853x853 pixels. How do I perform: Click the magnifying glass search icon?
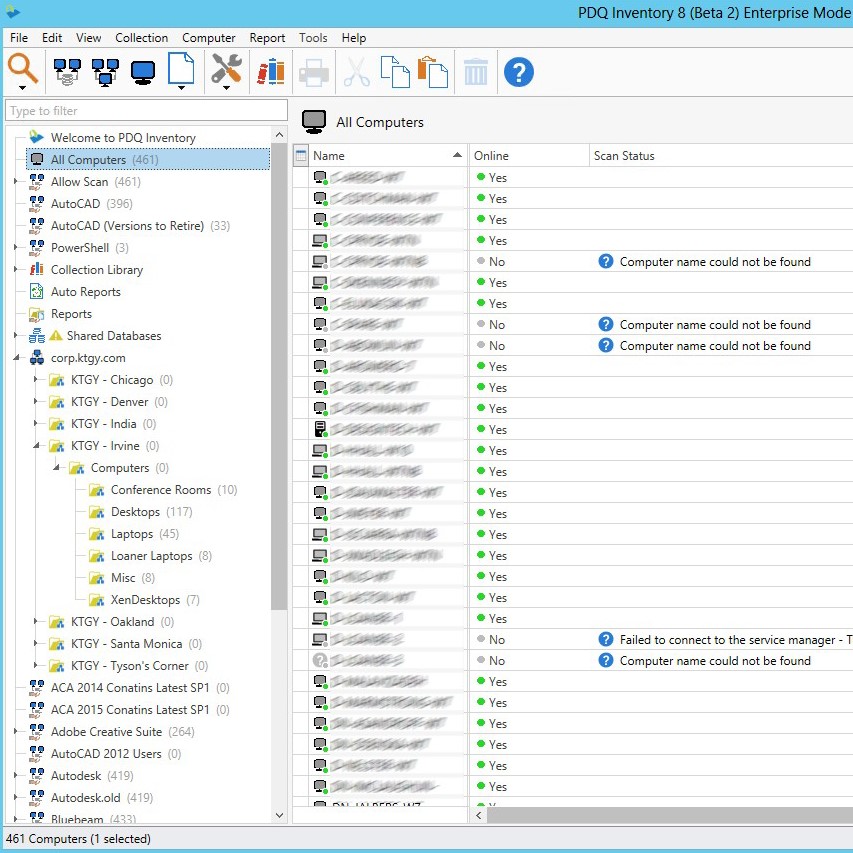[23, 69]
